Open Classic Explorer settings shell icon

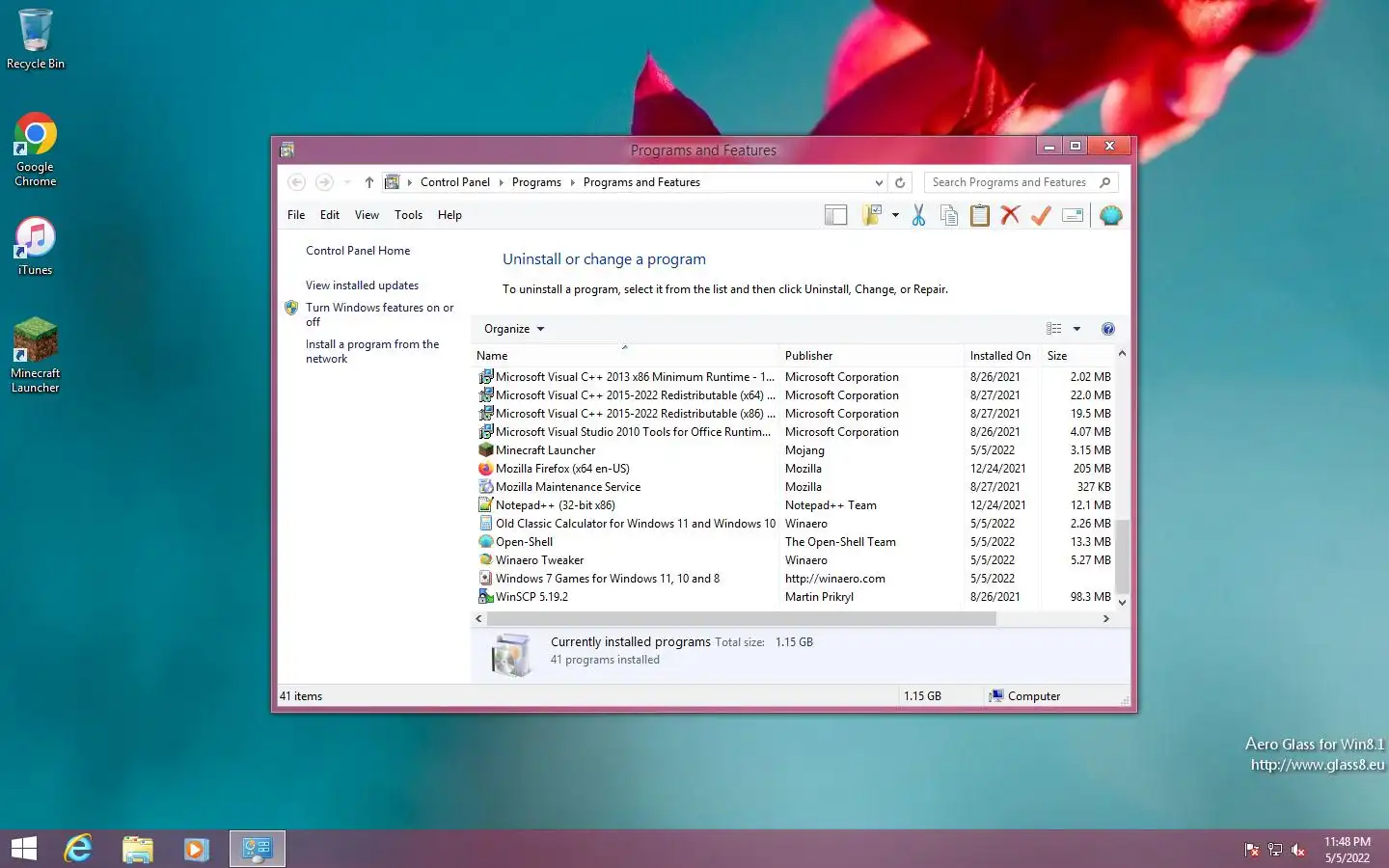click(1110, 215)
